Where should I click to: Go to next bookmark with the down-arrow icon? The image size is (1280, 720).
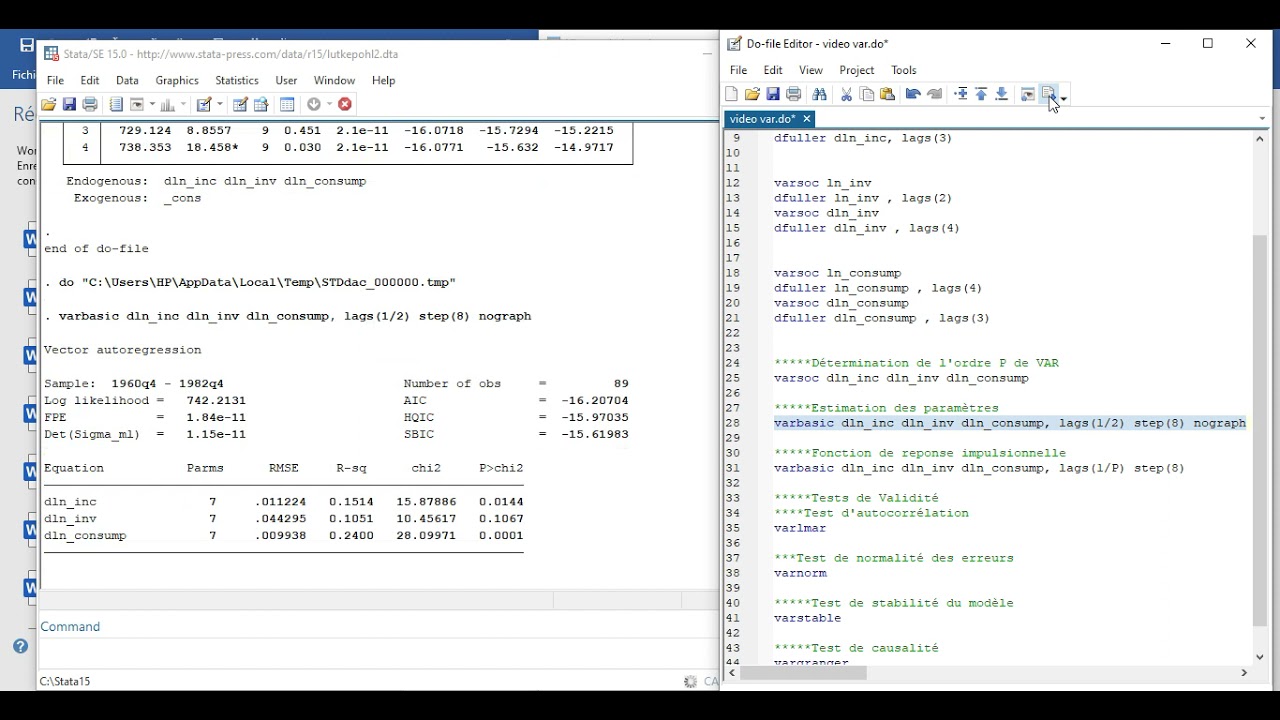click(x=1001, y=94)
